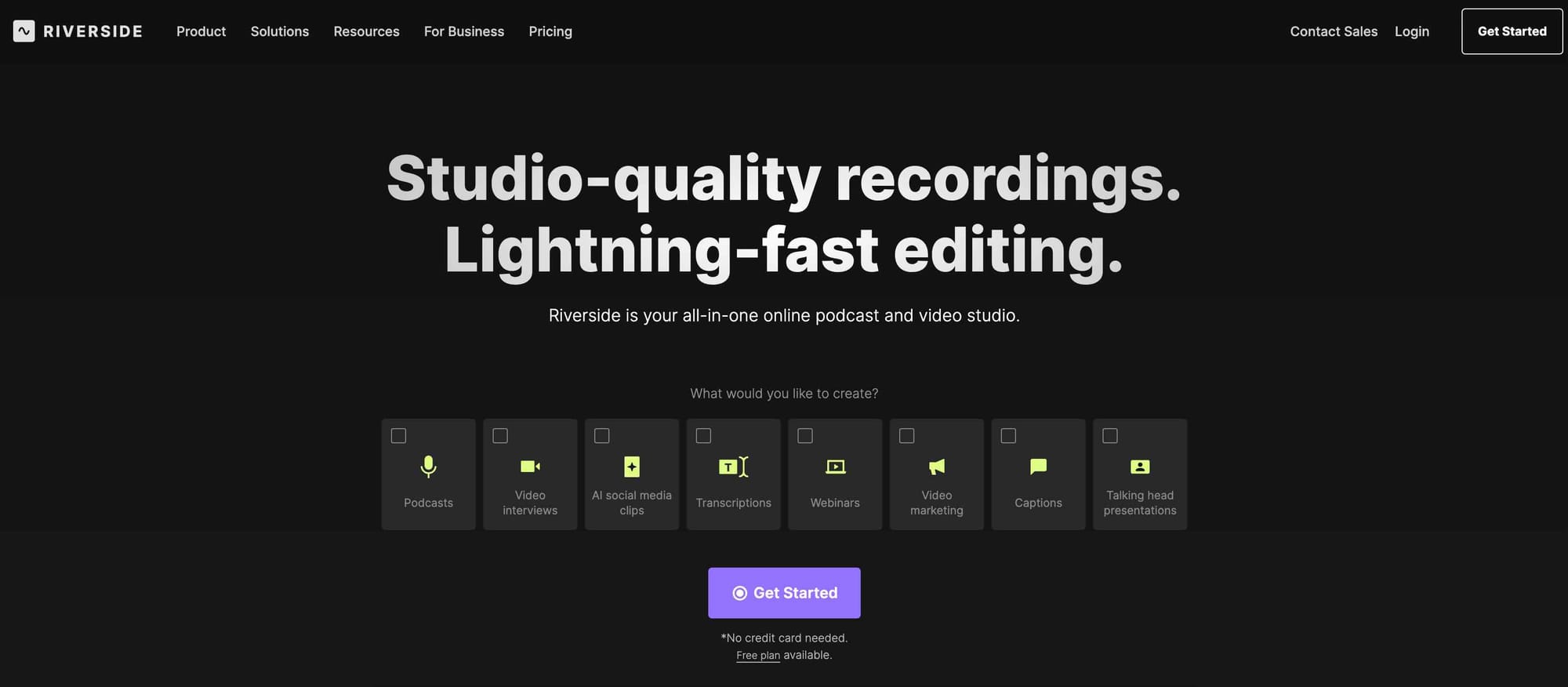Image resolution: width=1568 pixels, height=687 pixels.
Task: Select the Captions card label
Action: pos(1038,503)
